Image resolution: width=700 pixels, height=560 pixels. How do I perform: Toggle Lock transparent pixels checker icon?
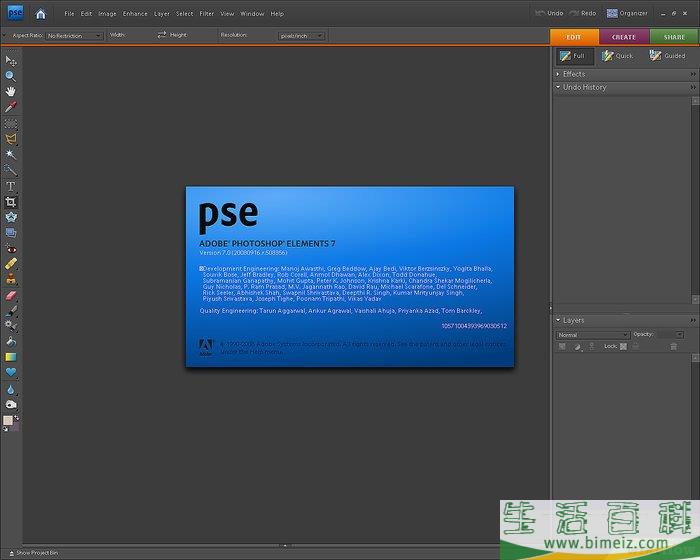point(623,347)
